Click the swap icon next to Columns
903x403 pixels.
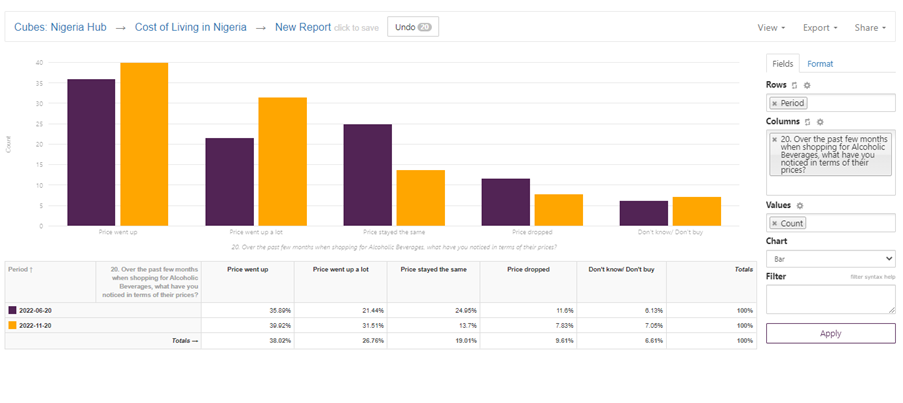click(x=808, y=121)
